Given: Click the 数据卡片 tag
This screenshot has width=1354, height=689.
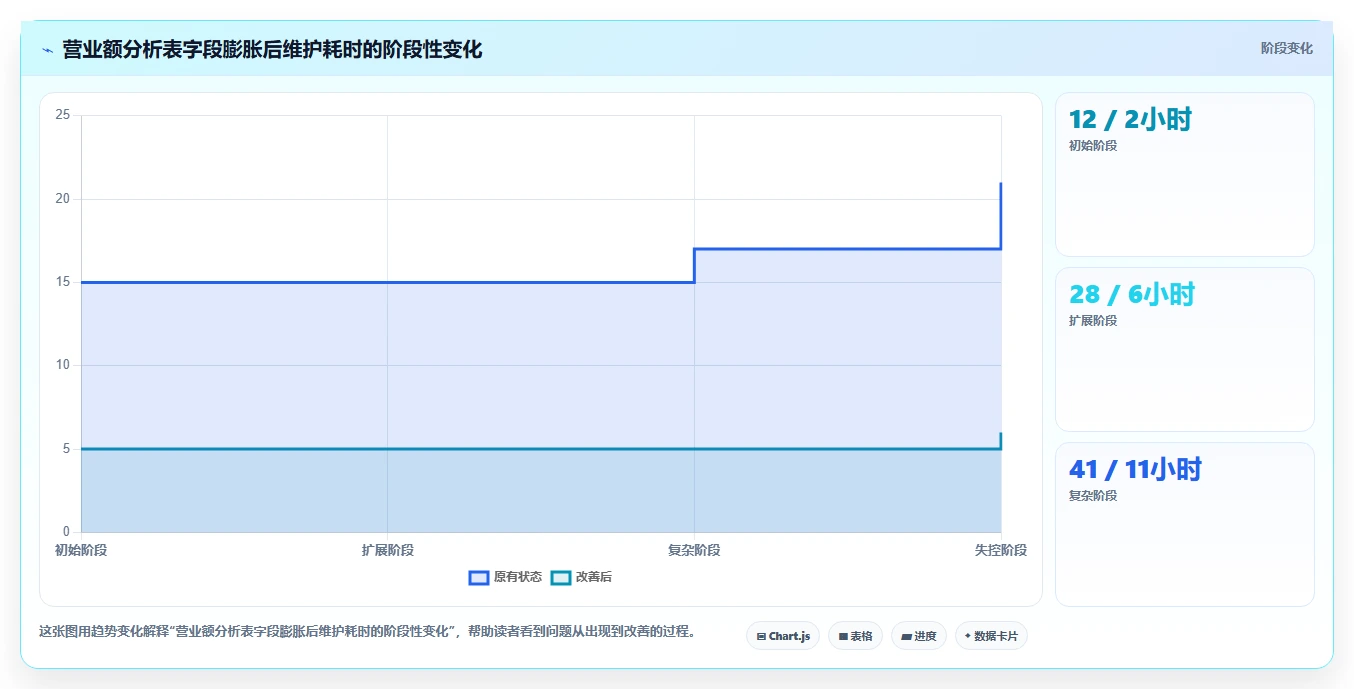Looking at the screenshot, I should click(991, 636).
